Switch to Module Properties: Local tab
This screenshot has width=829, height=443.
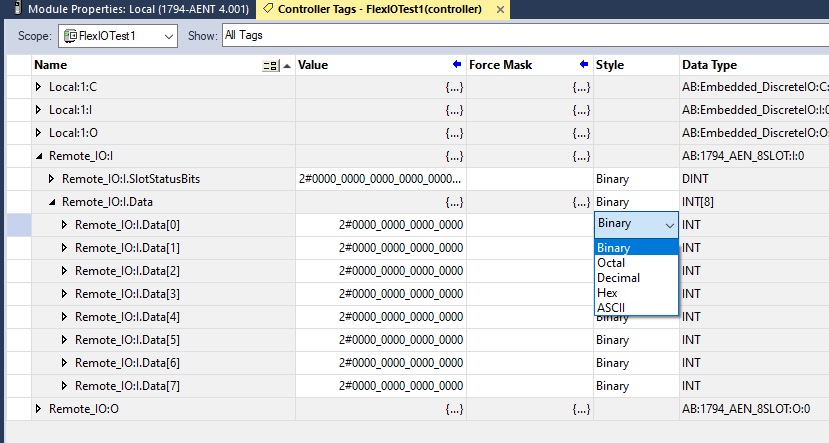(131, 9)
